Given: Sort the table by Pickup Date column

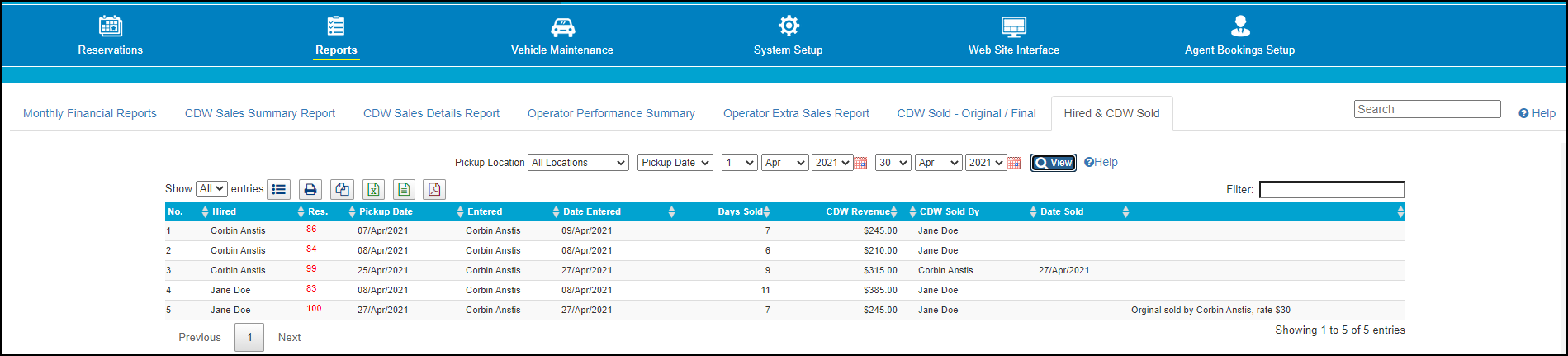Looking at the screenshot, I should (386, 211).
